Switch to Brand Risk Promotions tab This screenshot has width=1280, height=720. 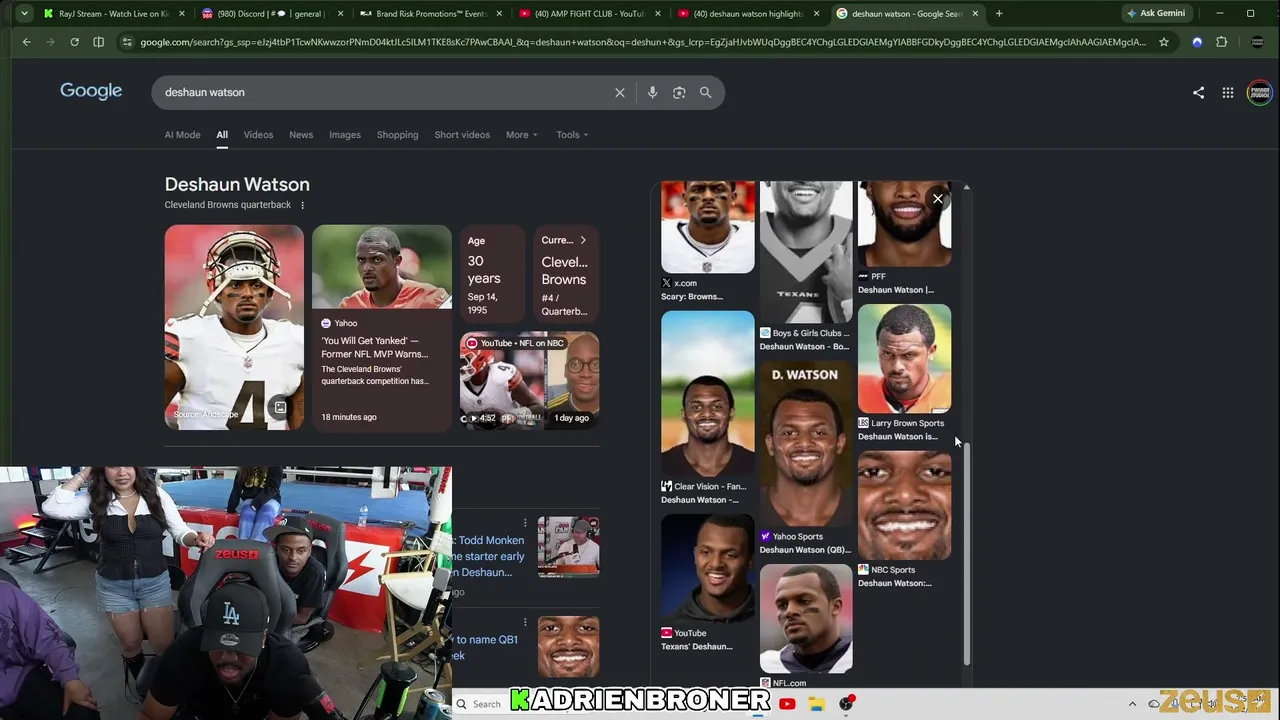431,14
